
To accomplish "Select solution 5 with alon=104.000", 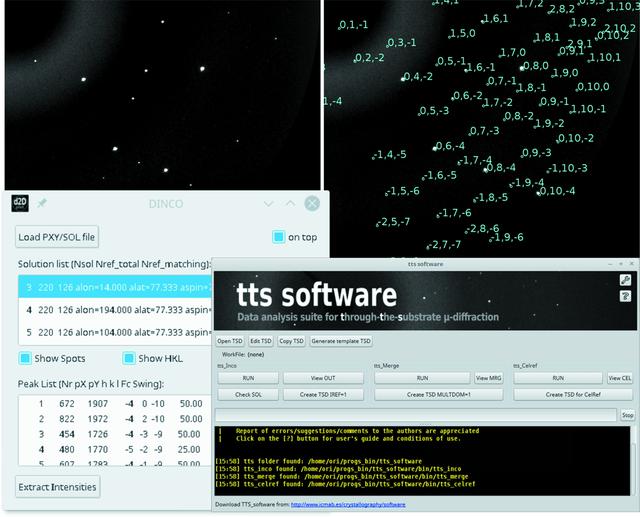I will 115,332.
